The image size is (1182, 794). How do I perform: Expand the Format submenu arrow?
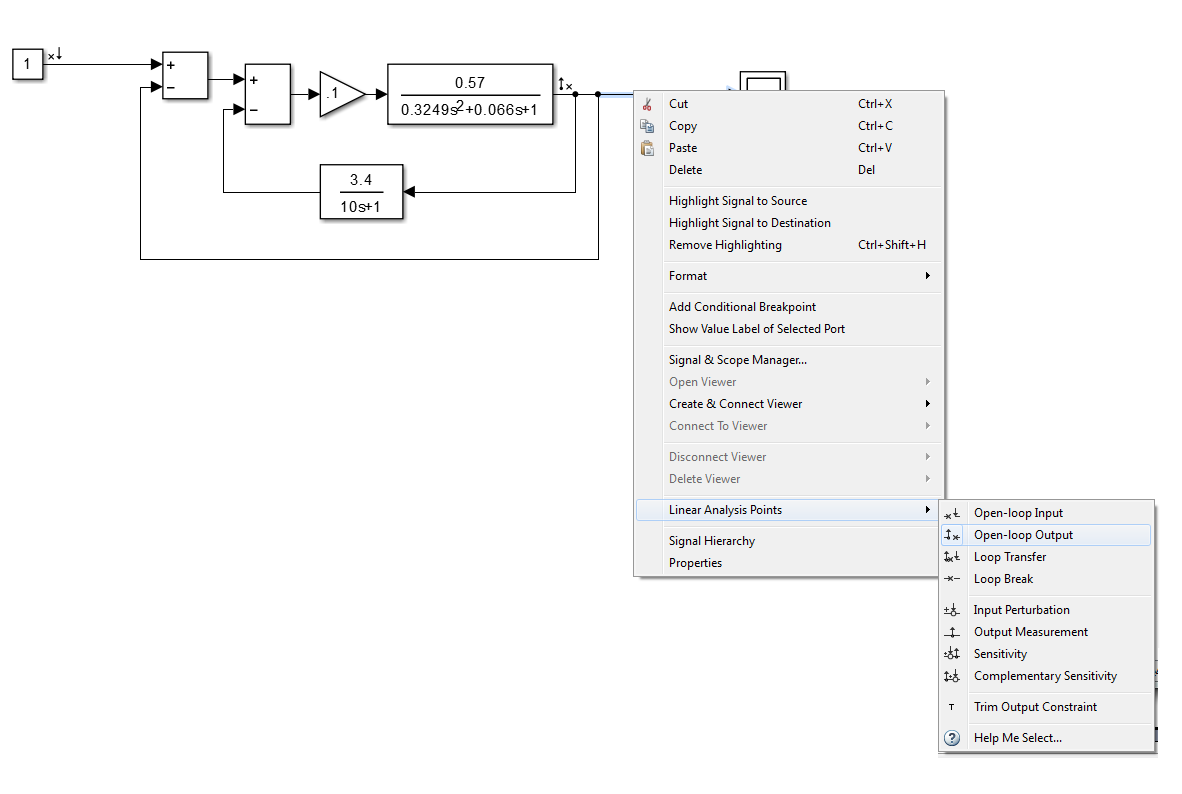tap(927, 276)
